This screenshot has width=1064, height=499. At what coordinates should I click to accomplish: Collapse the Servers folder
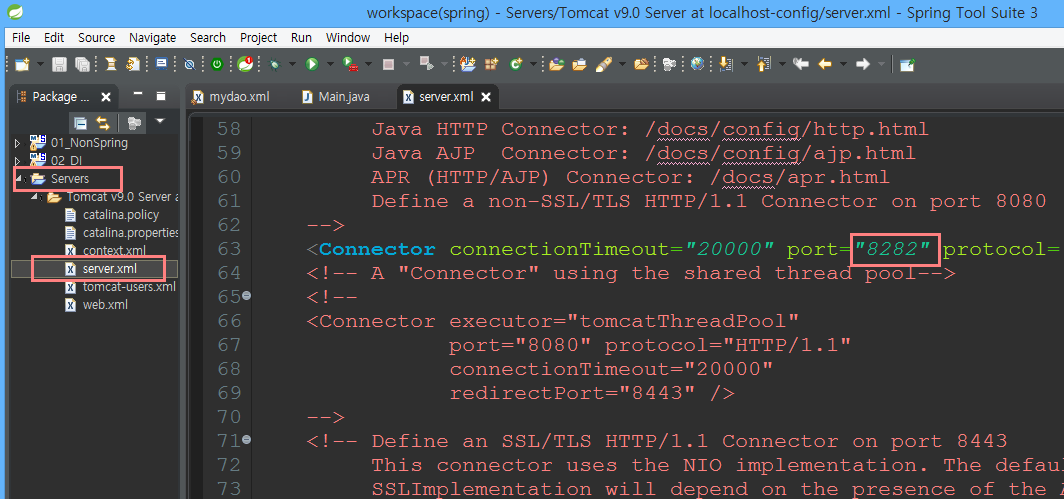(x=18, y=179)
